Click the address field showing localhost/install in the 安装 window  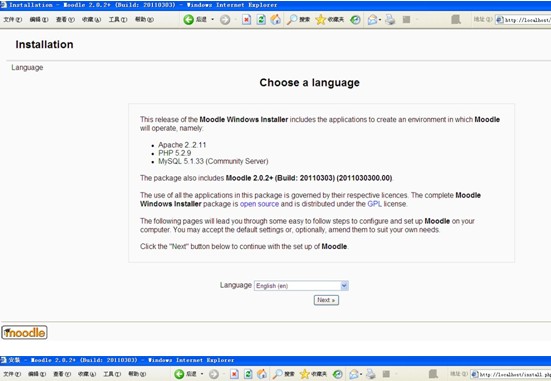tap(511, 375)
